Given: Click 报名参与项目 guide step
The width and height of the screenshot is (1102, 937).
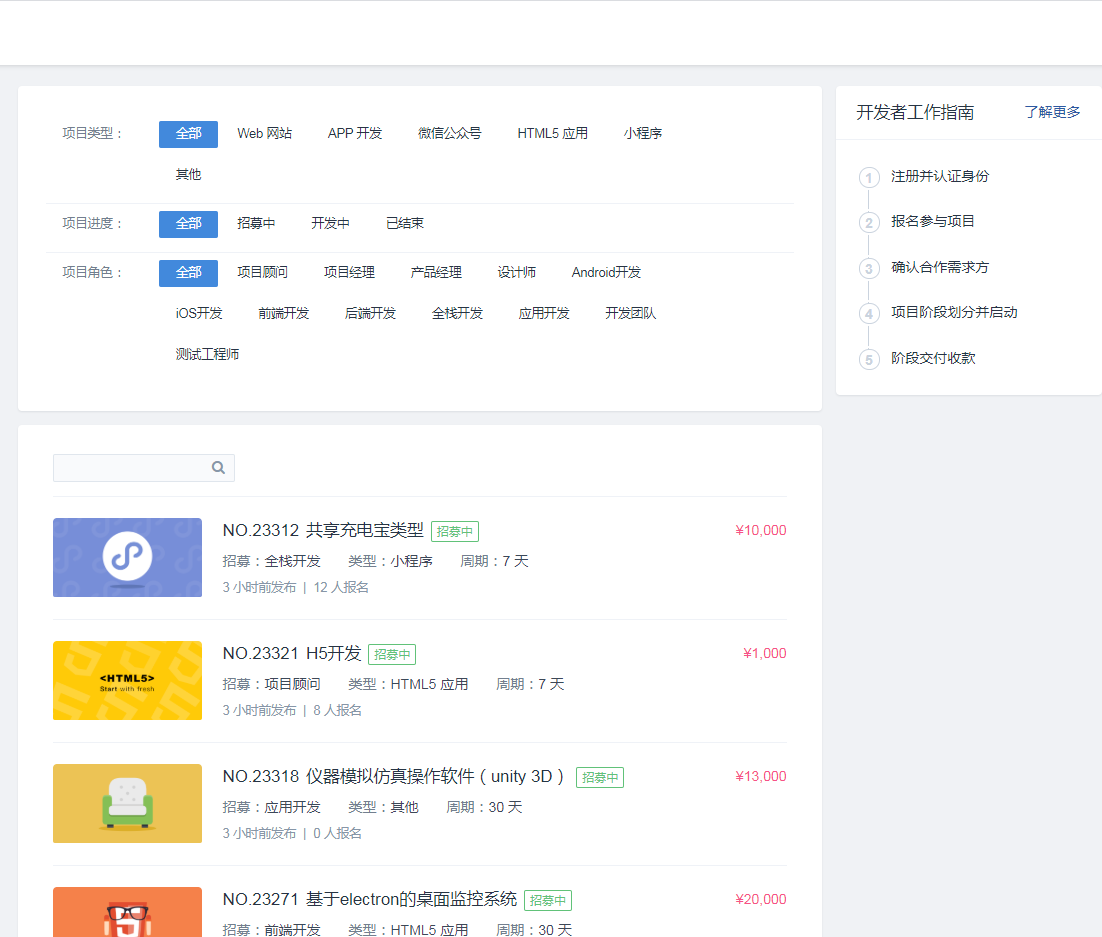Looking at the screenshot, I should [x=933, y=221].
